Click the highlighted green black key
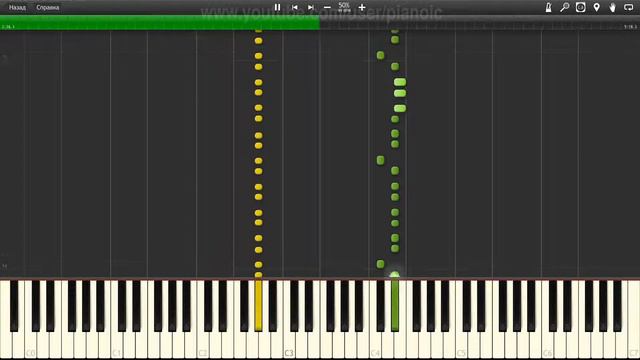 (395, 305)
